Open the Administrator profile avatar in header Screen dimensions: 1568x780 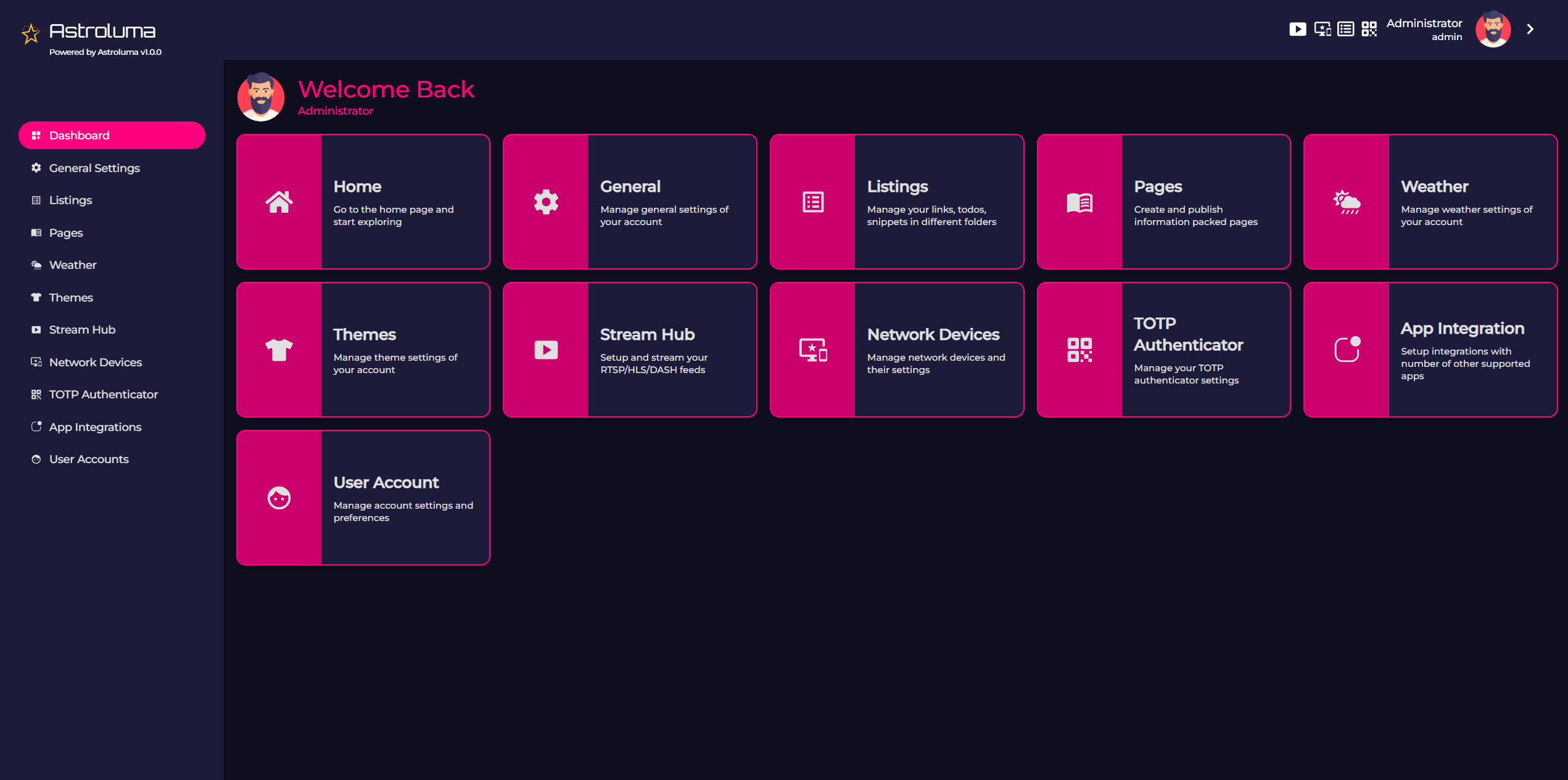pyautogui.click(x=1493, y=29)
